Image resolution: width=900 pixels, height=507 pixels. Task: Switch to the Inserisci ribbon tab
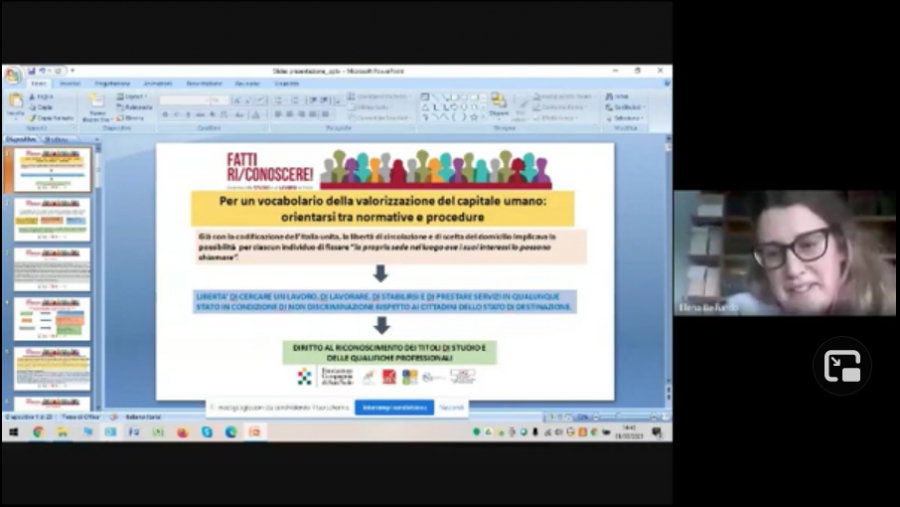[70, 84]
